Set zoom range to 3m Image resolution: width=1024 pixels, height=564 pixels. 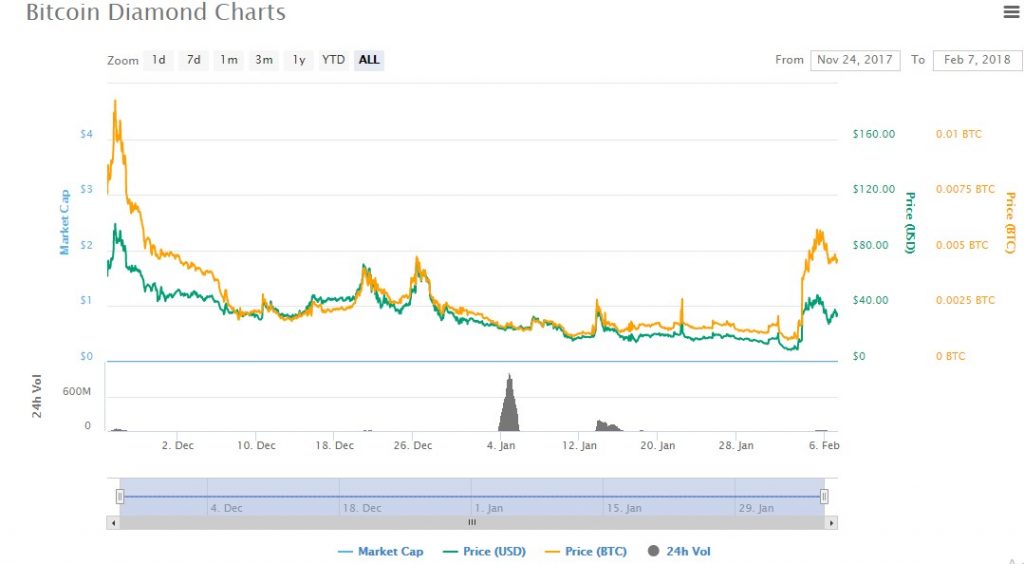264,60
